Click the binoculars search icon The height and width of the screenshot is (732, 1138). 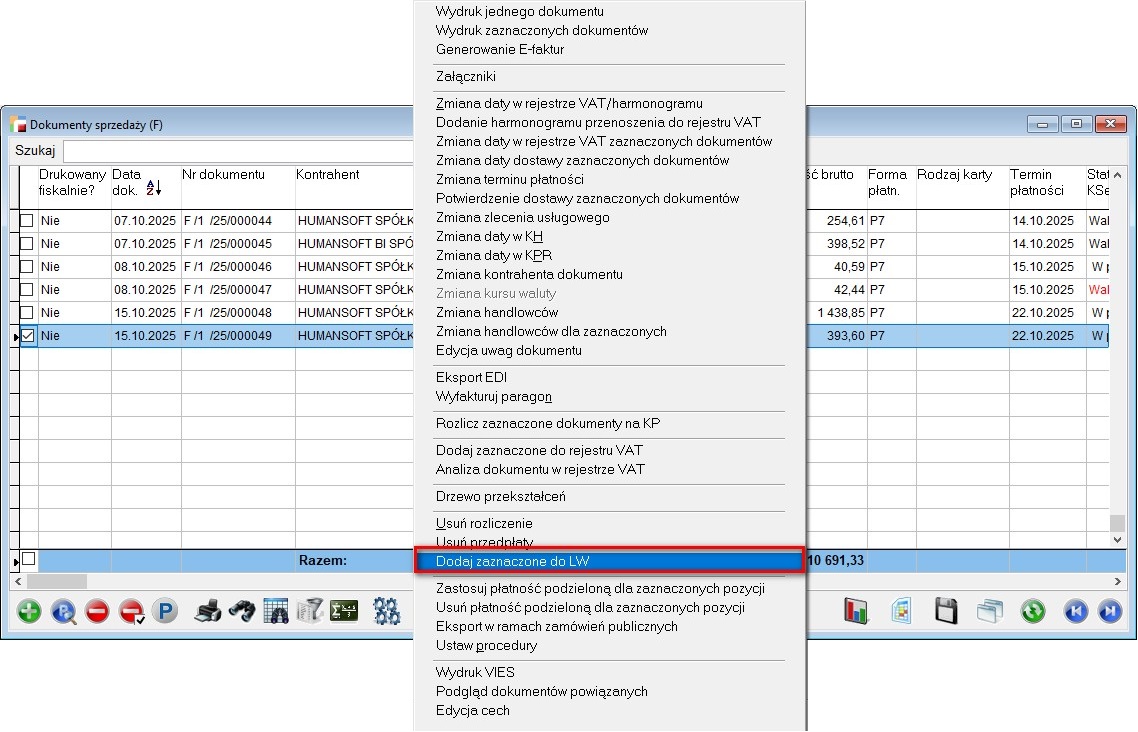241,611
